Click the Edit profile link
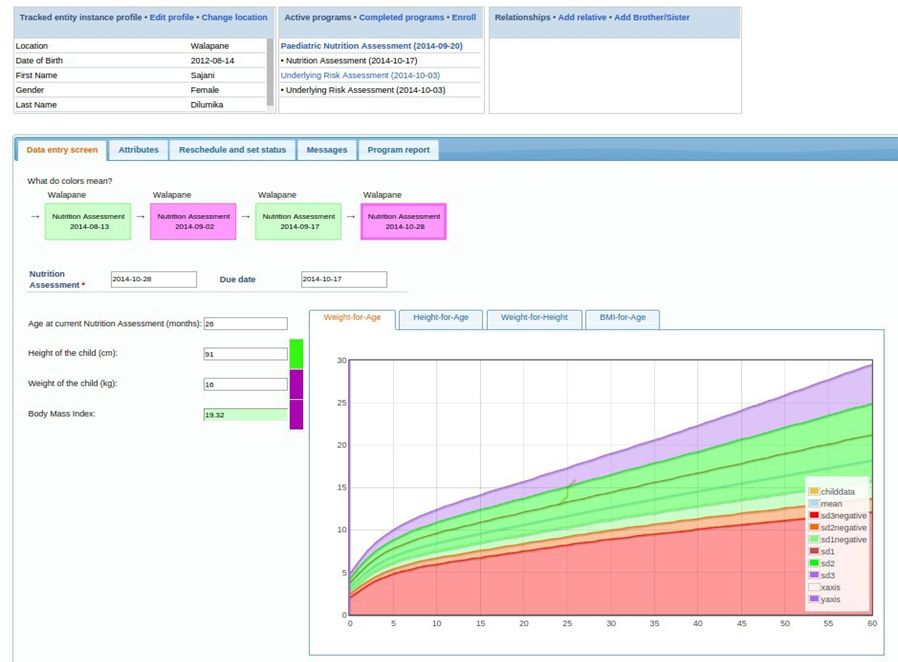The image size is (898, 662). point(172,18)
